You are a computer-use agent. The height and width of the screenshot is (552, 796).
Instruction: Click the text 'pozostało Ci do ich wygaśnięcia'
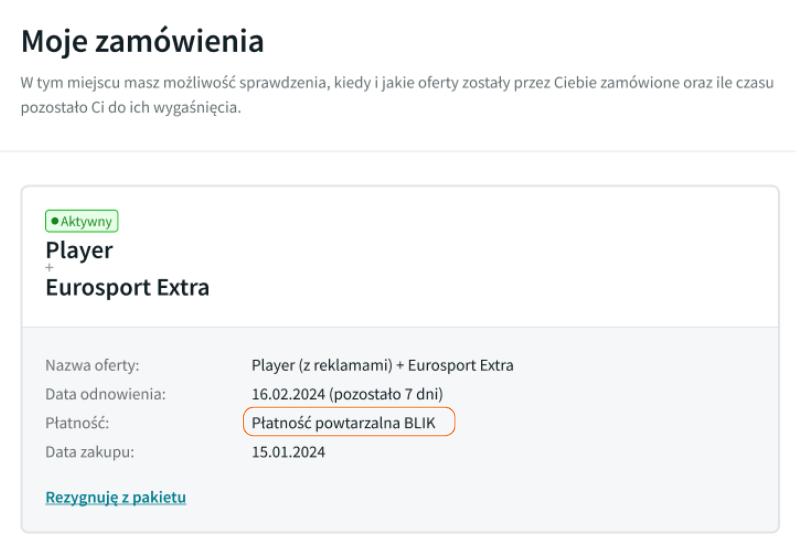point(130,107)
